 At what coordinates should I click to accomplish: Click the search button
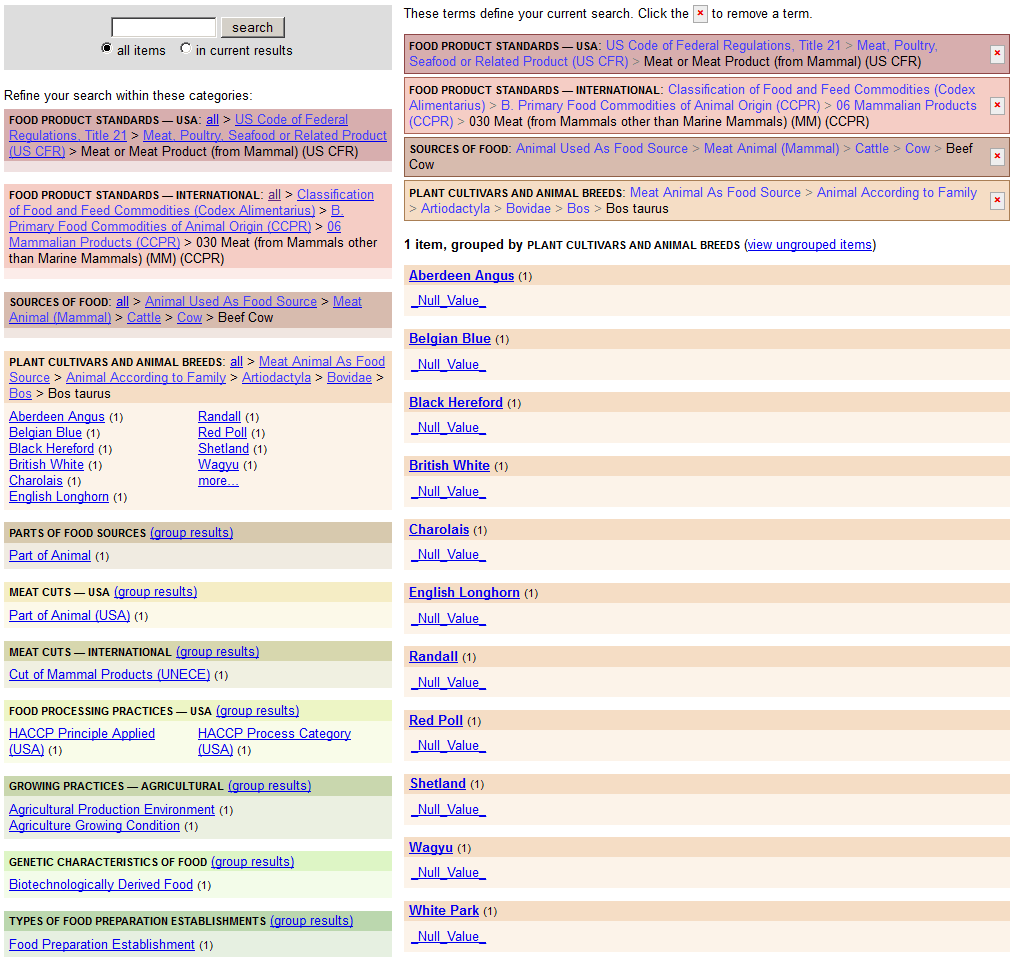coord(252,27)
